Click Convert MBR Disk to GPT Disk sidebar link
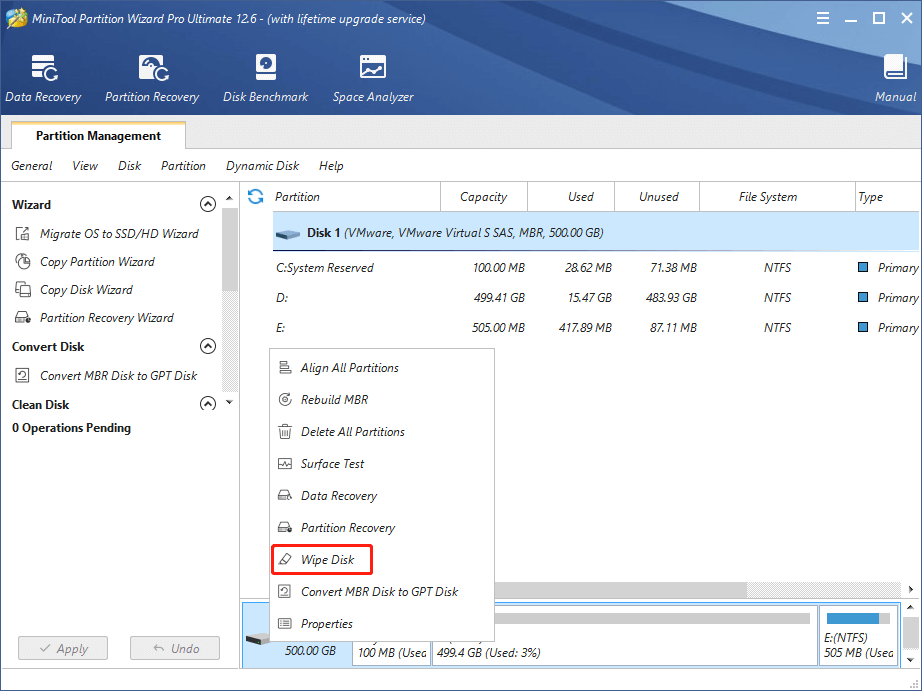 pos(119,376)
